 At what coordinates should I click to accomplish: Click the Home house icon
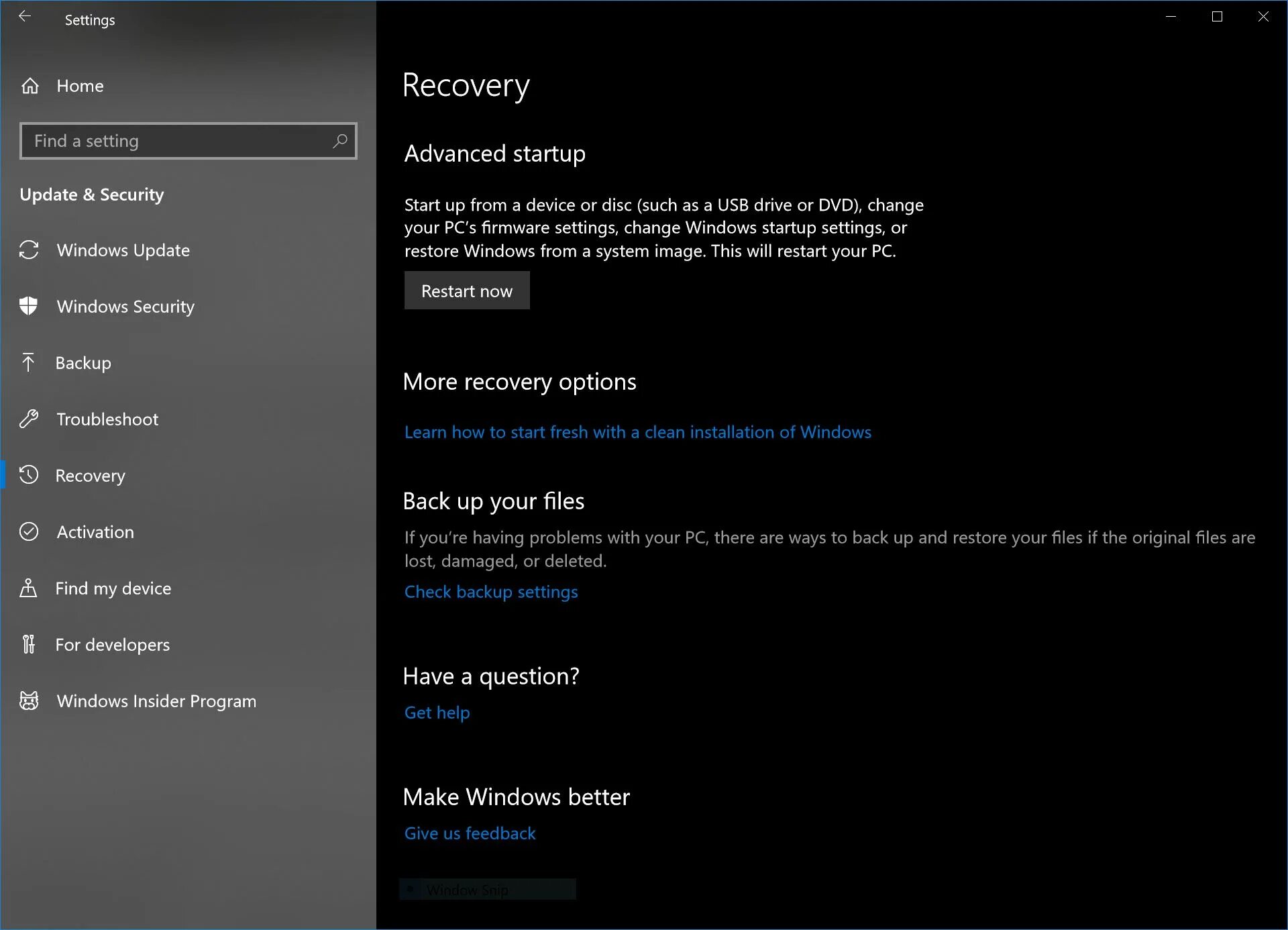click(x=30, y=86)
